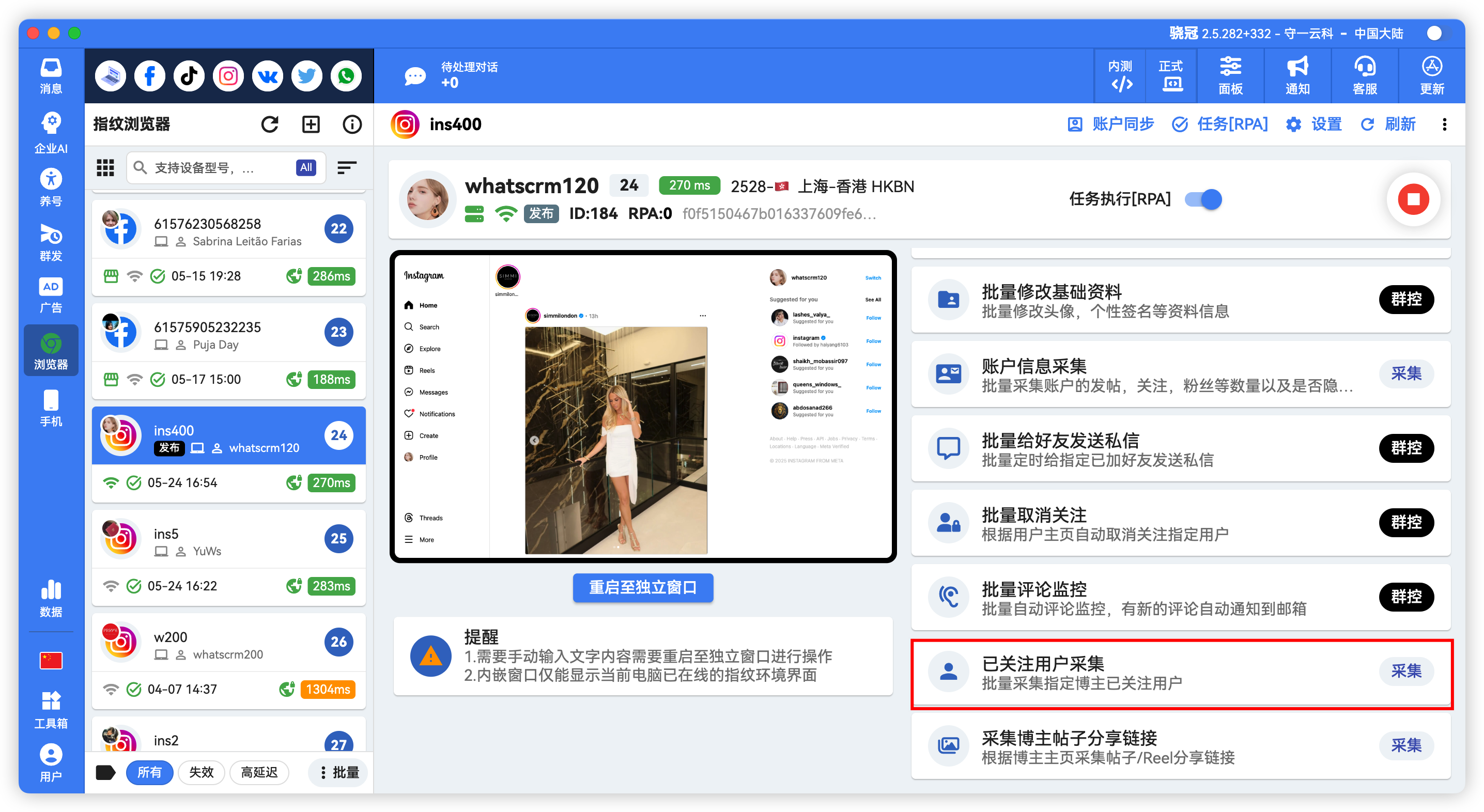Open the 通知 notifications panel
The image size is (1484, 812).
tap(1297, 74)
